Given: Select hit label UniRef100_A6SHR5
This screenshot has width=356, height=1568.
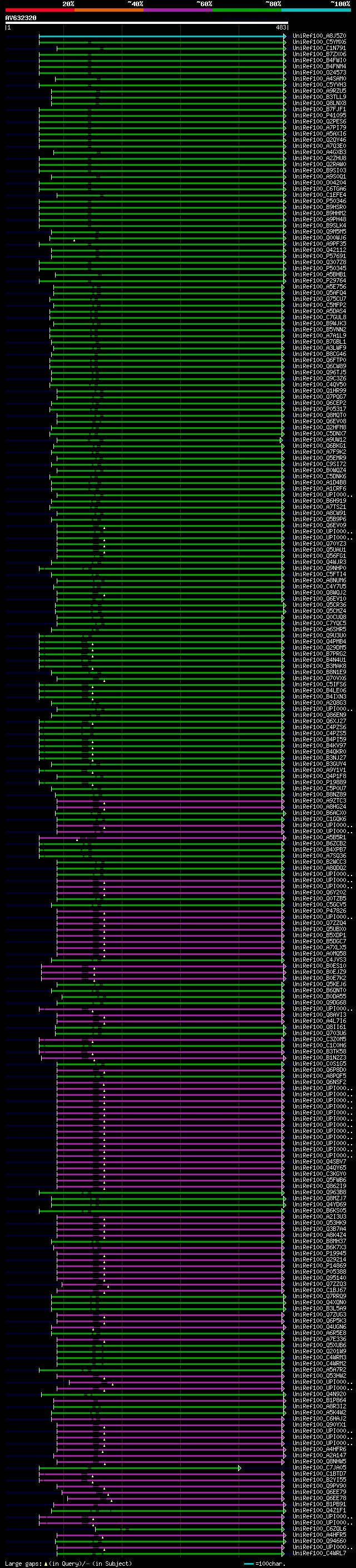Looking at the screenshot, I should pos(319,629).
